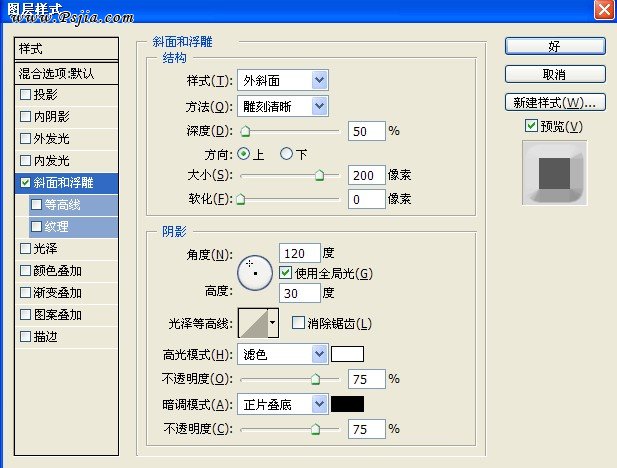Click shadow 不透明度(C) opacity slider handle
Screen dimensions: 617x468
click(316, 429)
